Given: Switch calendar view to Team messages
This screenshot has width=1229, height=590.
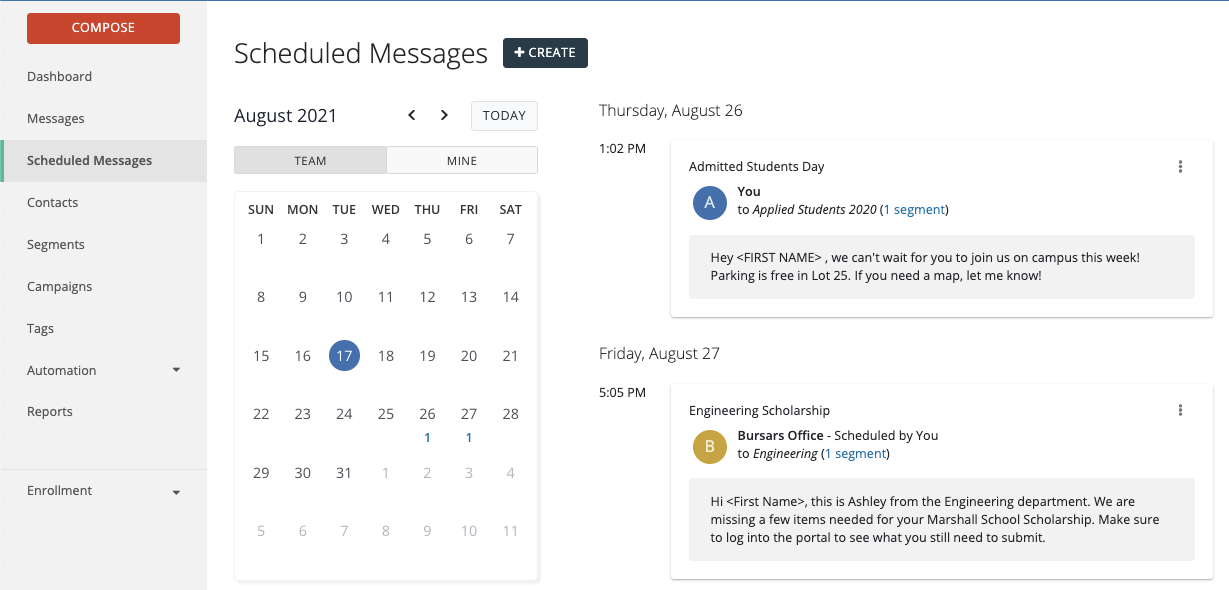Looking at the screenshot, I should click(310, 161).
